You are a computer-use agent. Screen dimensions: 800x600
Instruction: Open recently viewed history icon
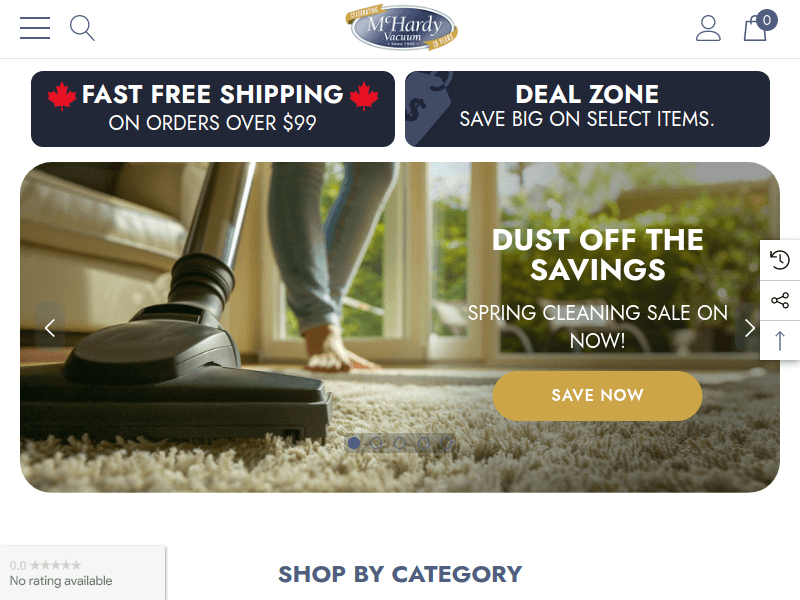tap(780, 260)
